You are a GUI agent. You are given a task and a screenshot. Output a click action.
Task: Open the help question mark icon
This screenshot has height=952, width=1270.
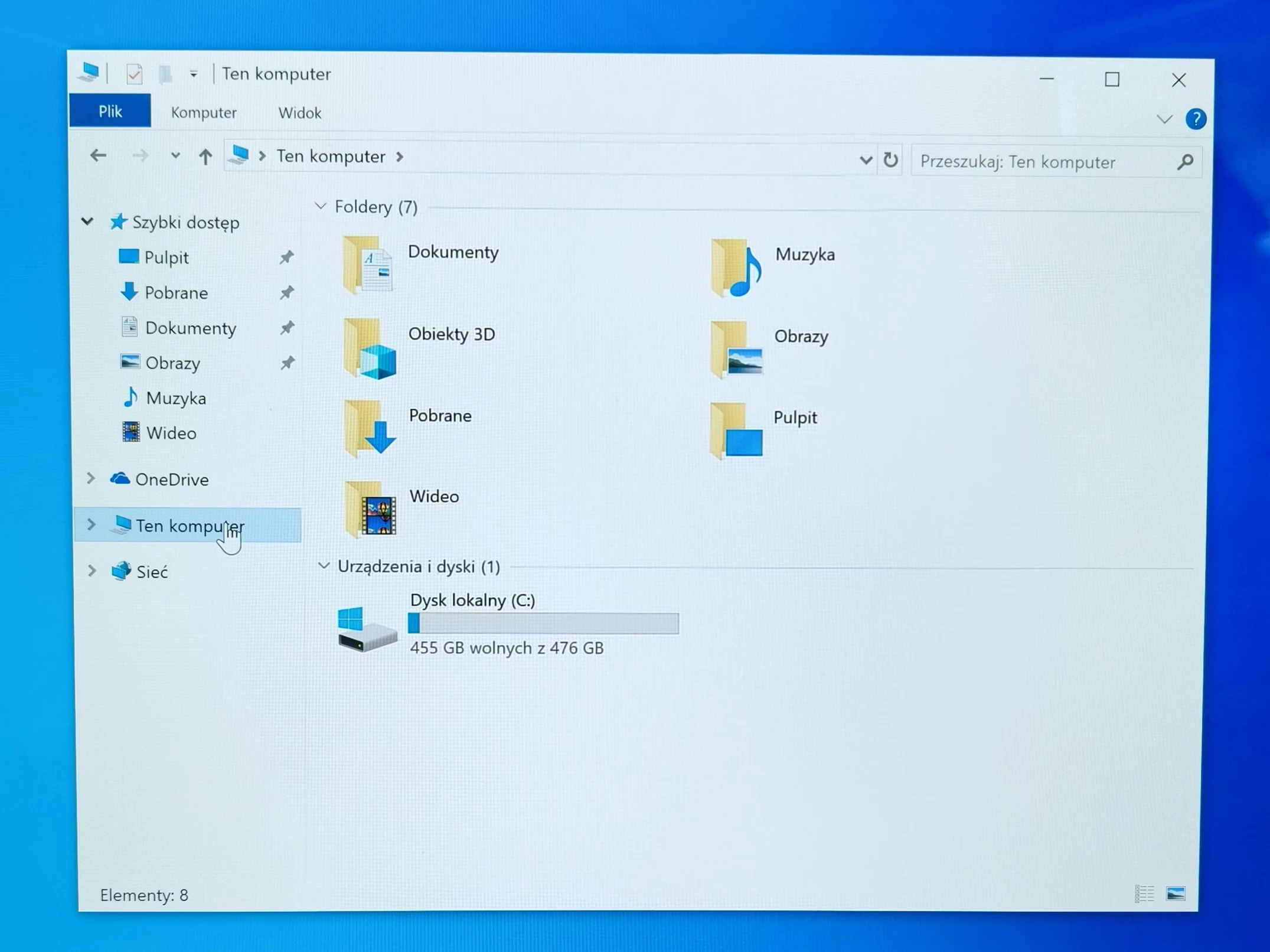coord(1196,119)
